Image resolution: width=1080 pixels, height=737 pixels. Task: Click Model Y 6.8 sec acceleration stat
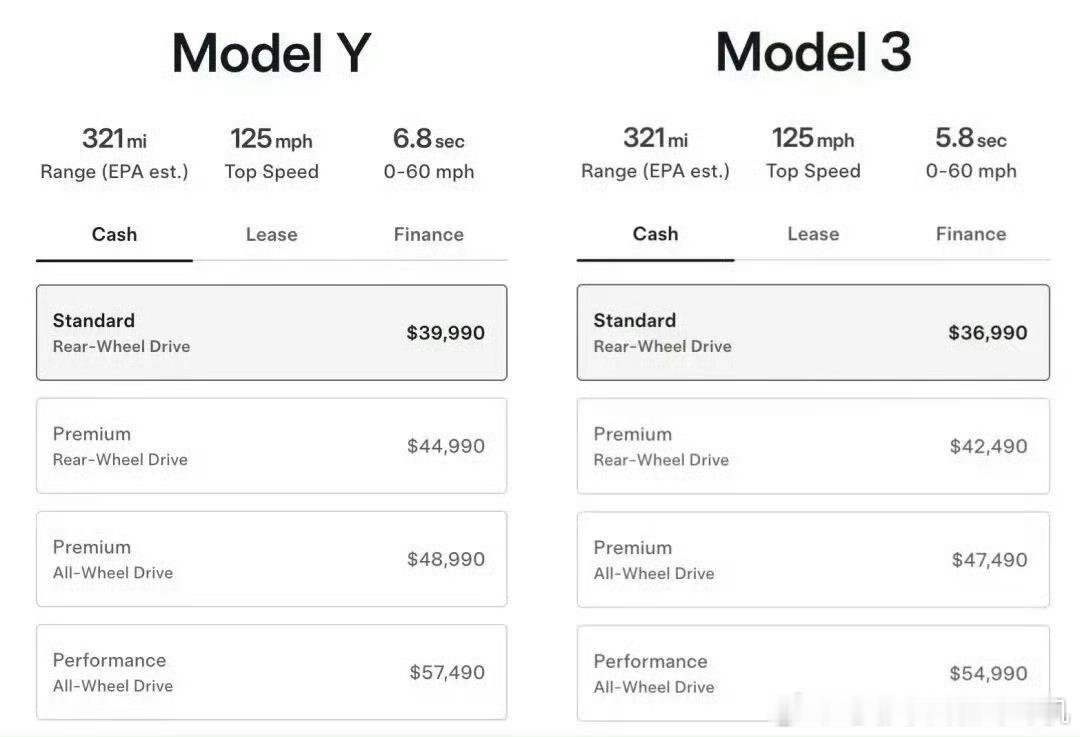[428, 153]
